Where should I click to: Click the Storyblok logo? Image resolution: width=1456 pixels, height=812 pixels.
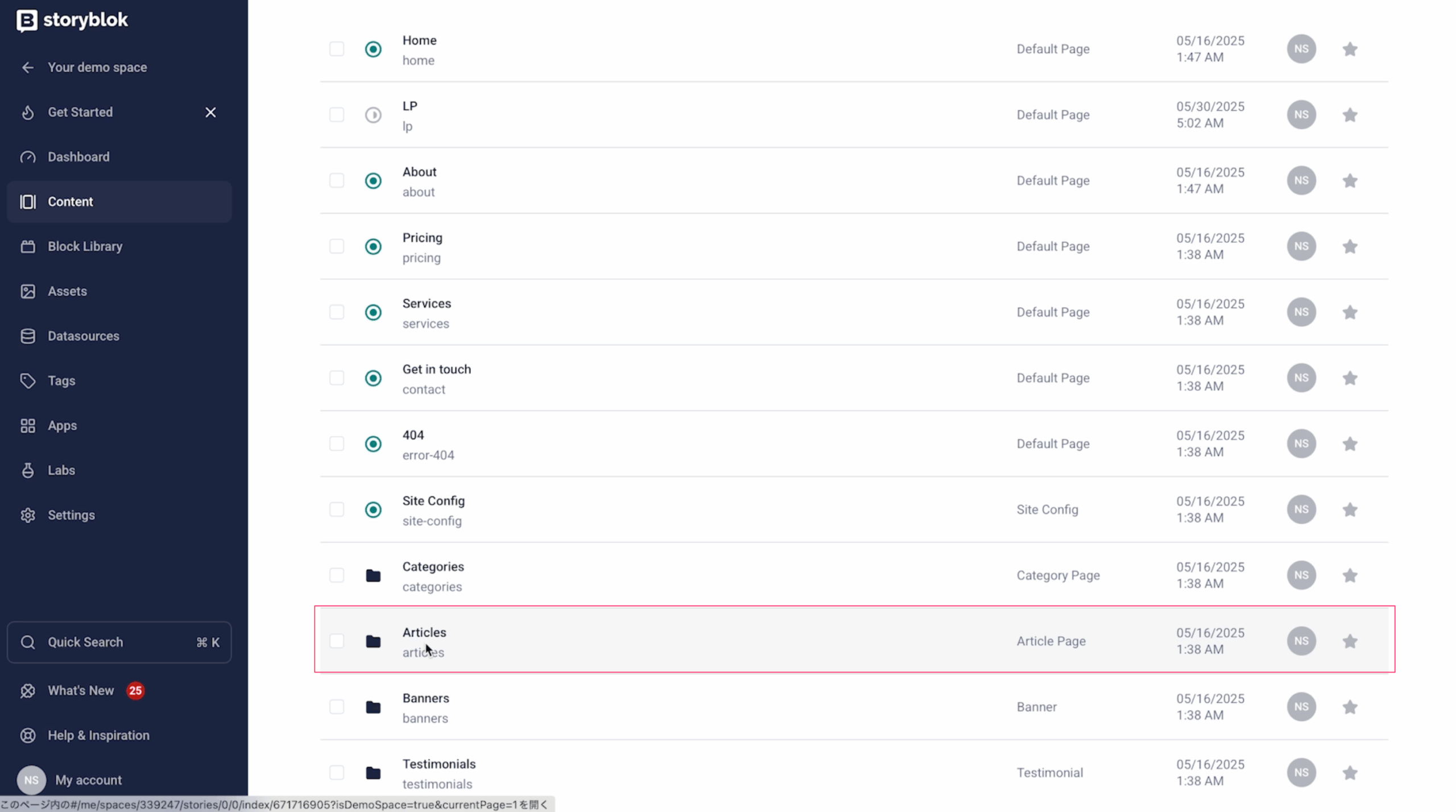point(72,20)
